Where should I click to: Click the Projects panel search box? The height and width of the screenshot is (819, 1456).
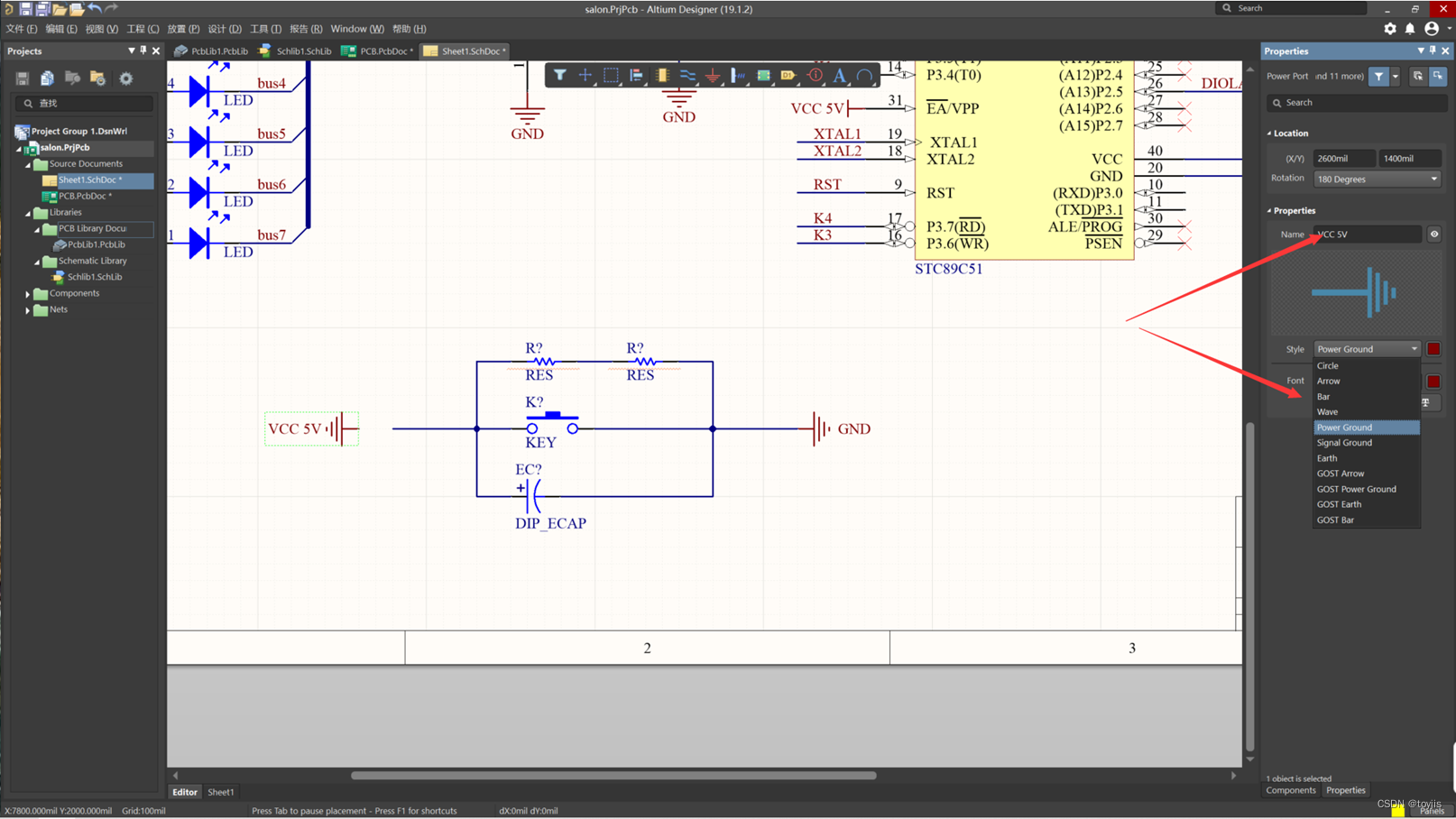pyautogui.click(x=84, y=104)
